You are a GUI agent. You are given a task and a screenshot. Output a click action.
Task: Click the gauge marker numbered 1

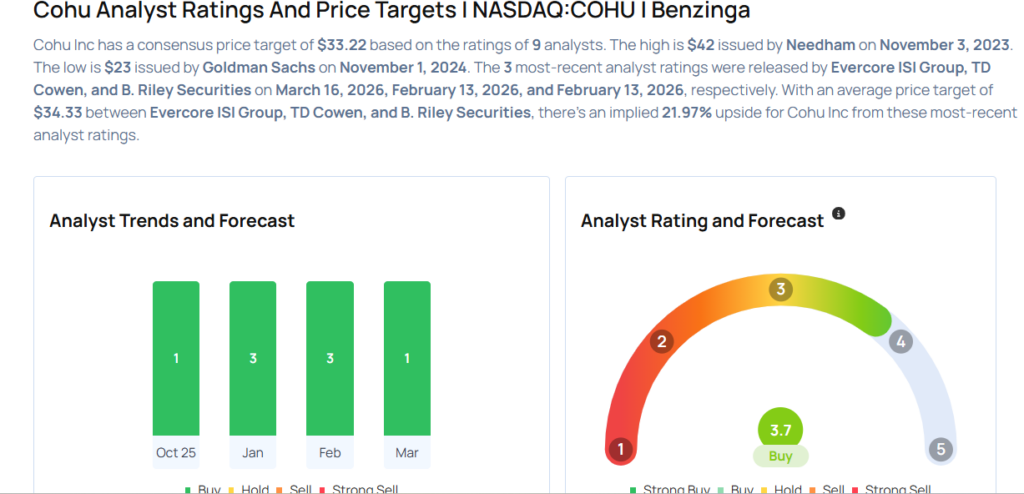point(620,449)
